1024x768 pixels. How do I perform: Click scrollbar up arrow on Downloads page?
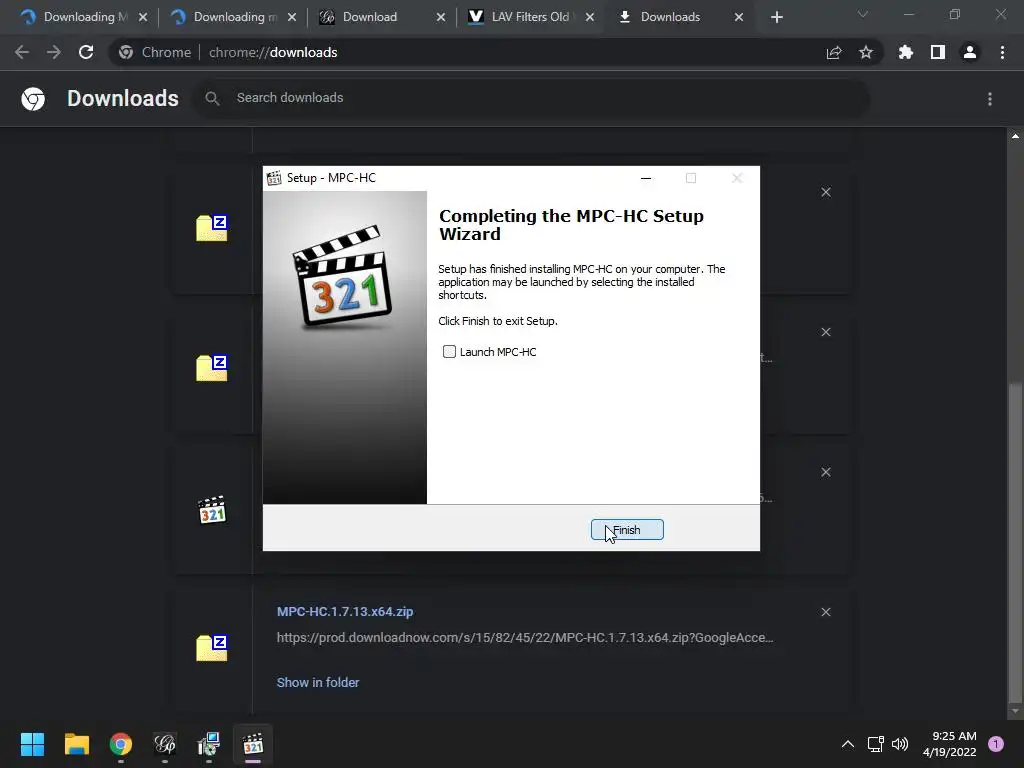1015,136
